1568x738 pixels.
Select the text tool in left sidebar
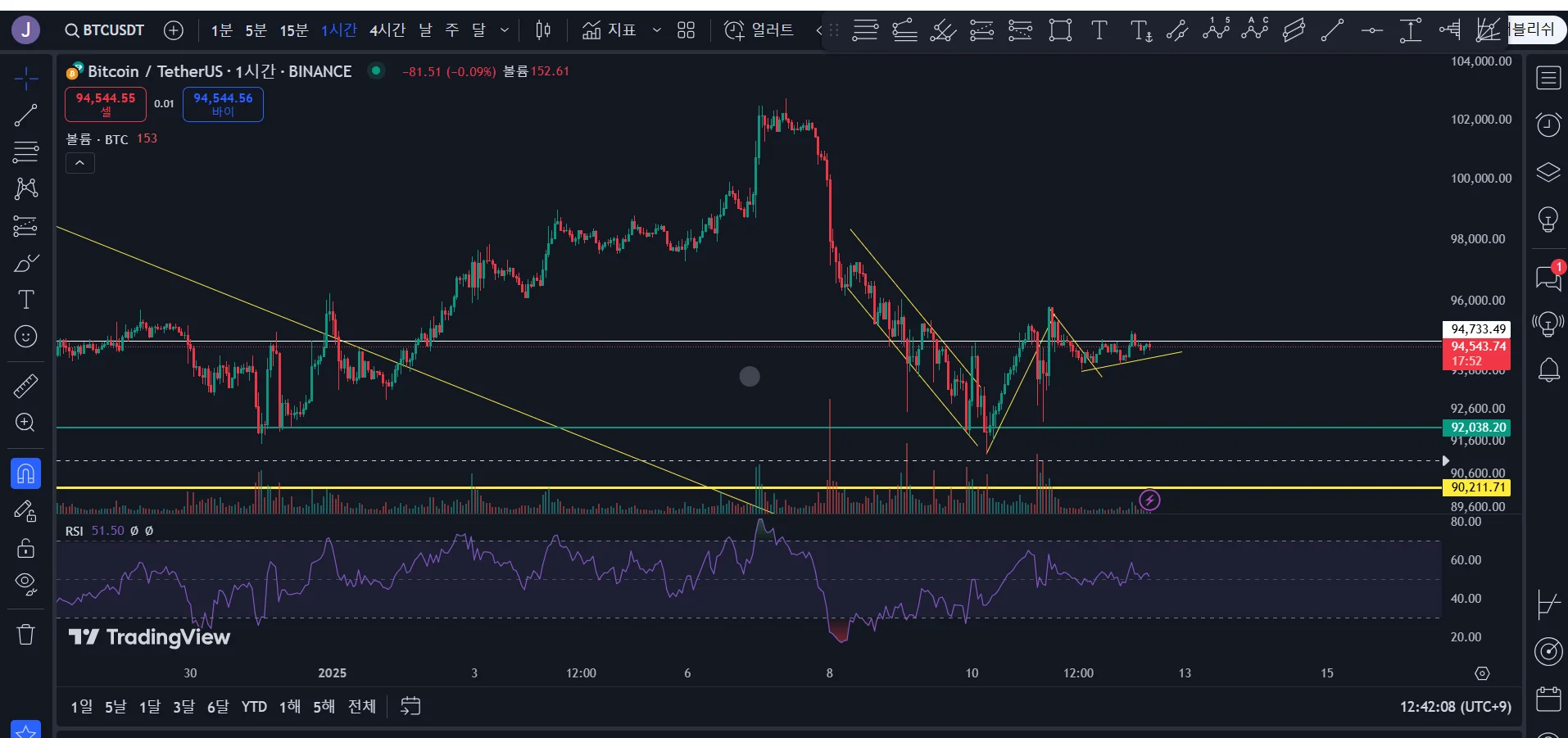coord(26,300)
